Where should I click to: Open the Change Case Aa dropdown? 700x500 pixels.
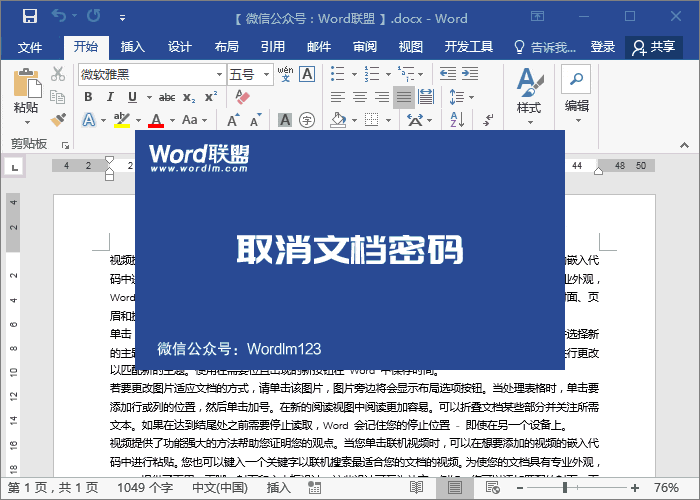pyautogui.click(x=195, y=120)
